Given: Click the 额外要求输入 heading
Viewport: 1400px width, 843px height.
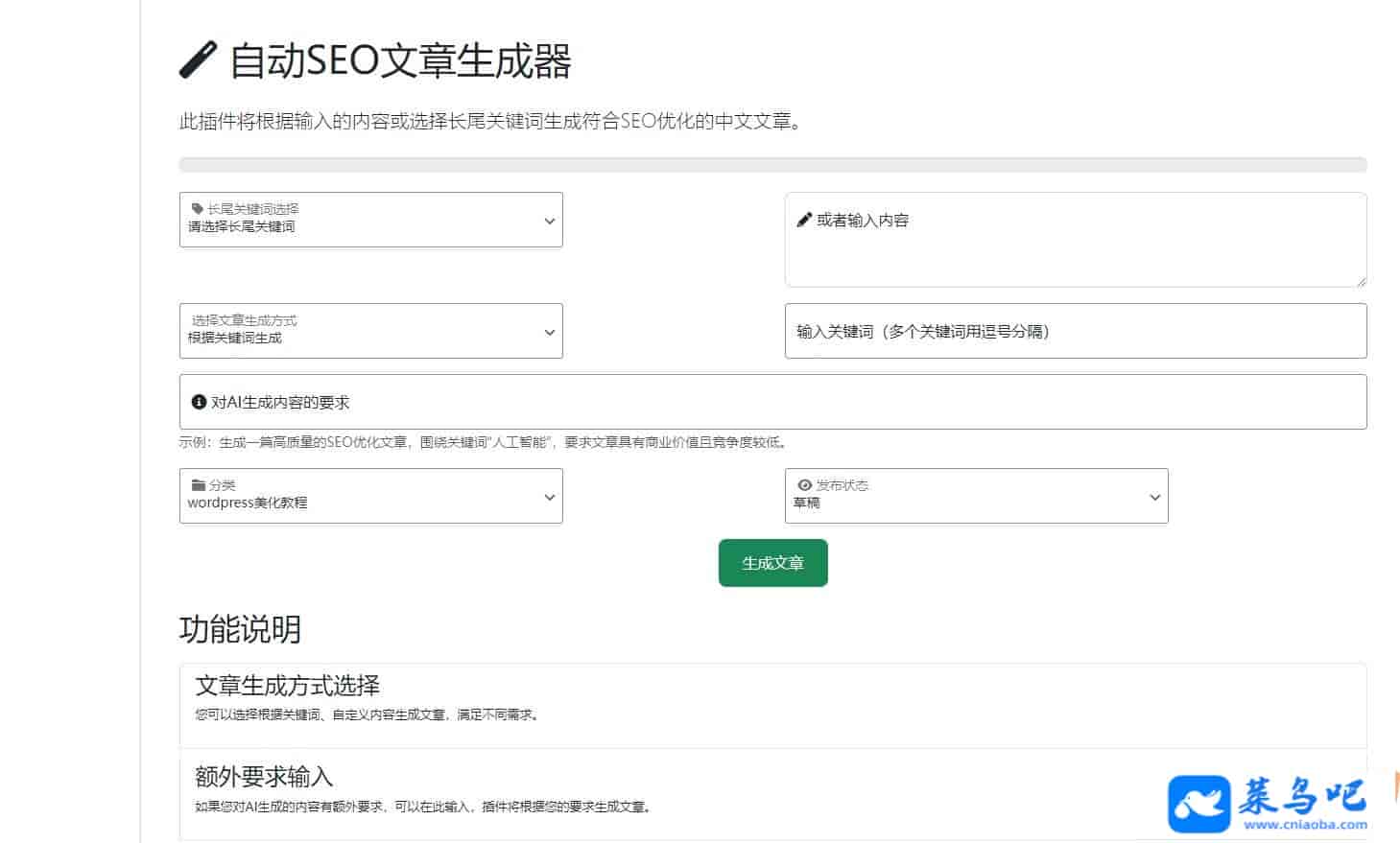Looking at the screenshot, I should click(x=264, y=777).
